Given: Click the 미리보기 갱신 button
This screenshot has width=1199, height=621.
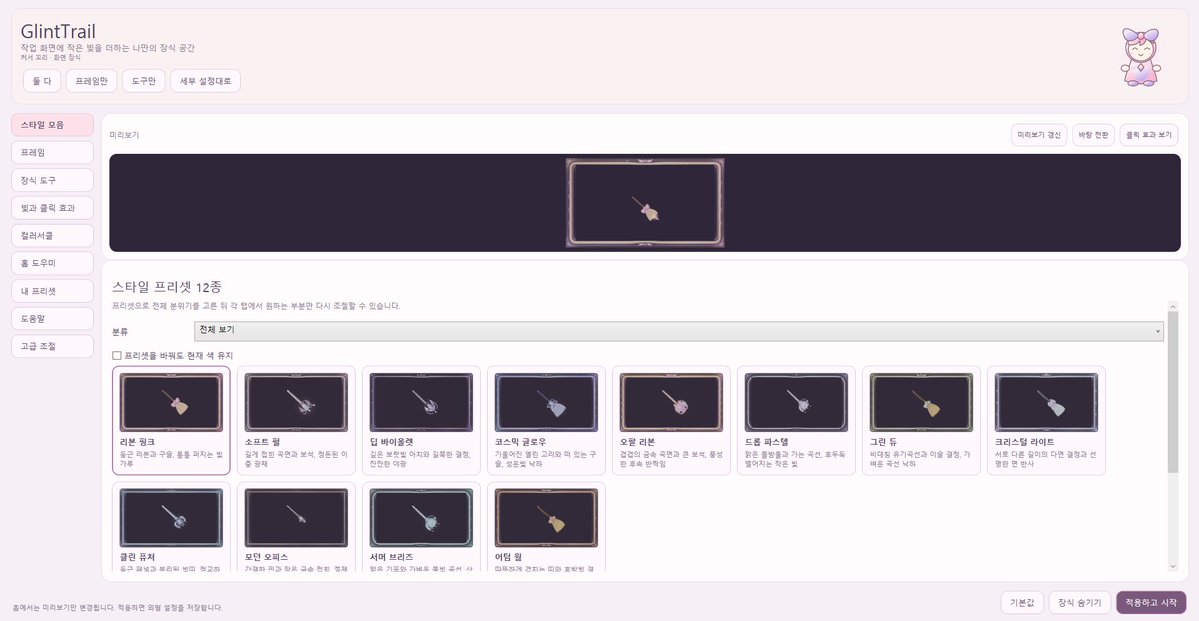Looking at the screenshot, I should [x=1039, y=135].
